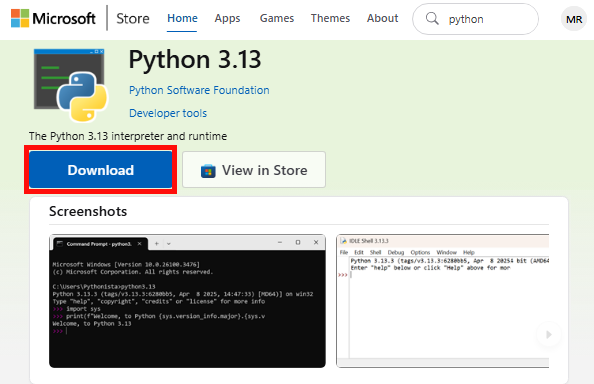Focus the search box containing python

click(475, 19)
